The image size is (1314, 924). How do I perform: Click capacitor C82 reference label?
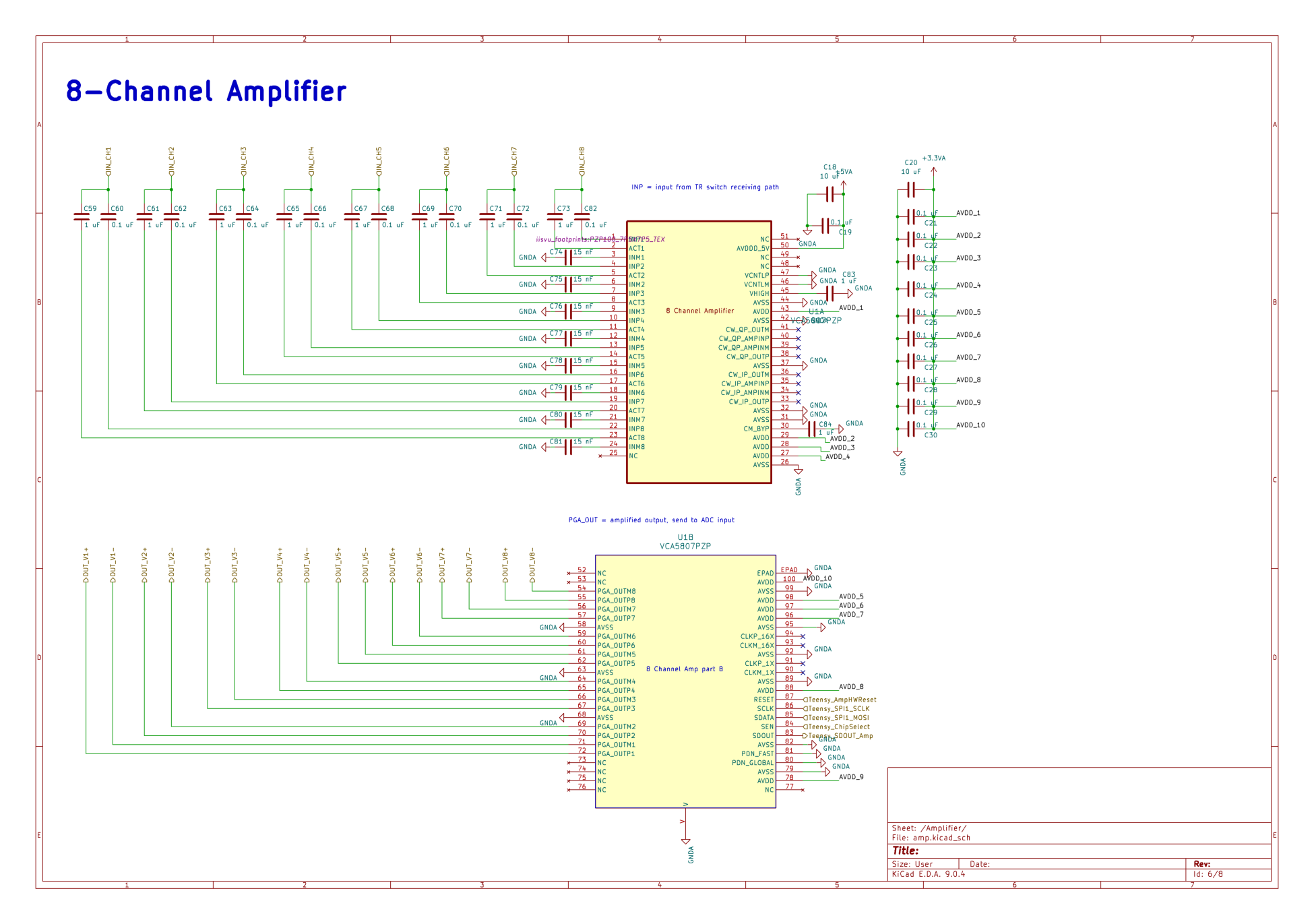point(591,209)
